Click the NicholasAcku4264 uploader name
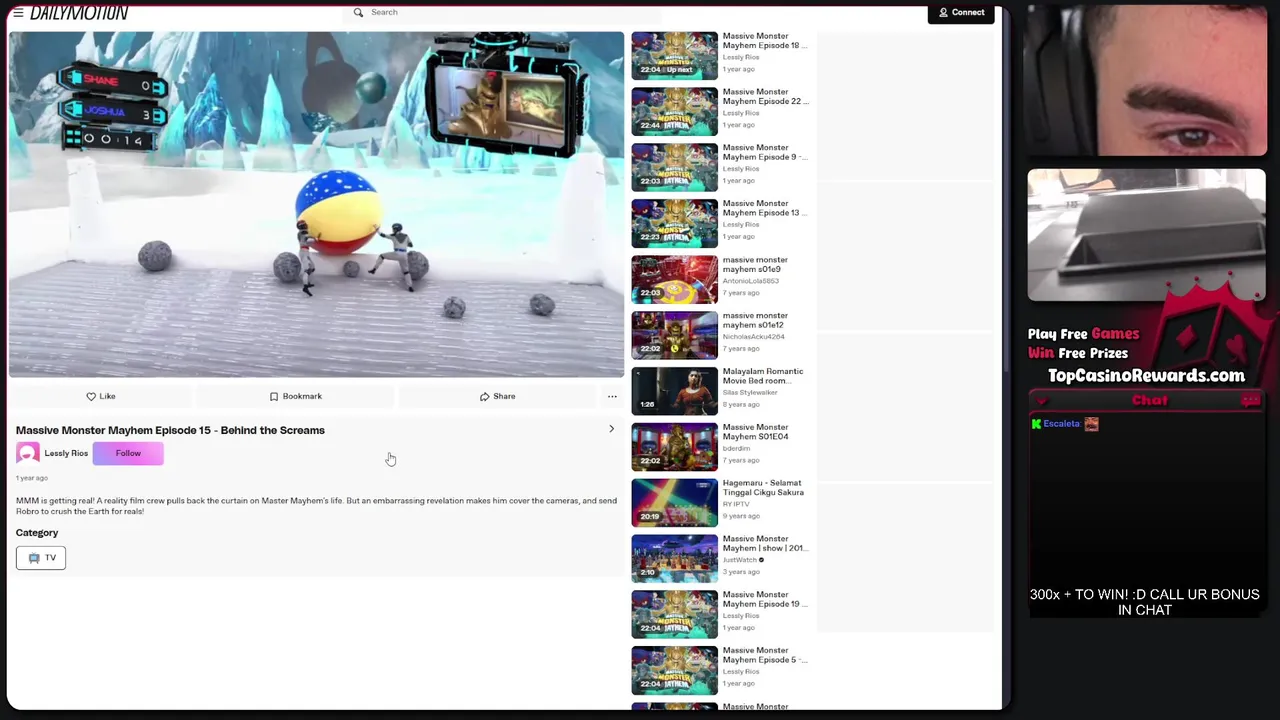1280x720 pixels. click(x=754, y=337)
